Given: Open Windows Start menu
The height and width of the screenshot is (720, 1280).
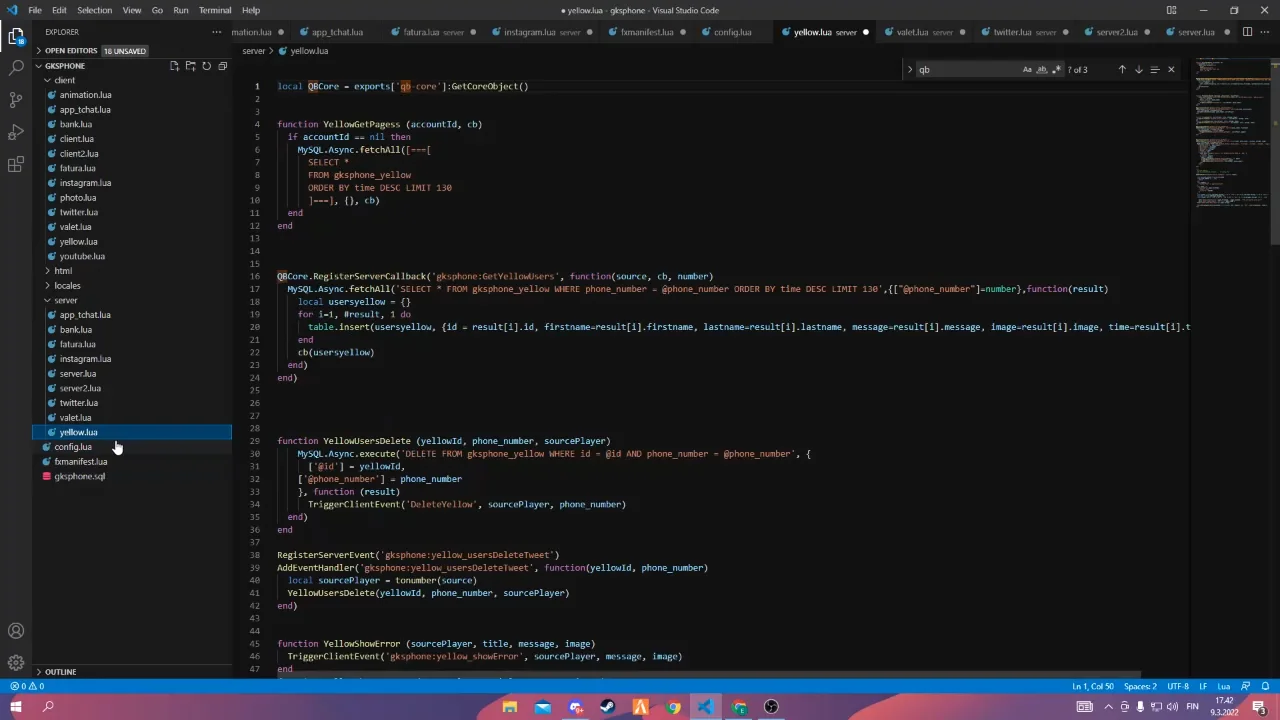Looking at the screenshot, I should tap(16, 707).
